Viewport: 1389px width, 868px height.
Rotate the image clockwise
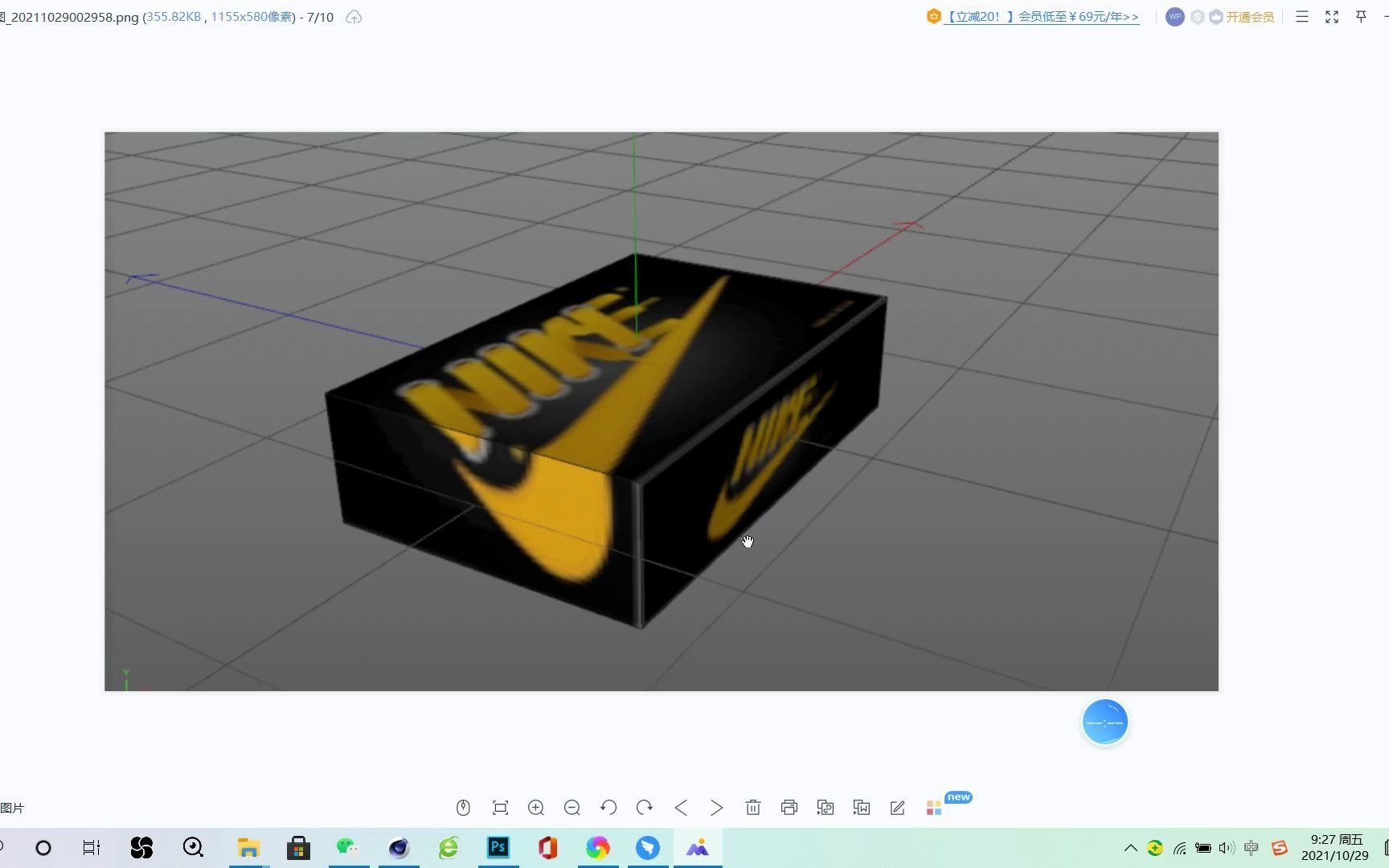click(x=644, y=807)
